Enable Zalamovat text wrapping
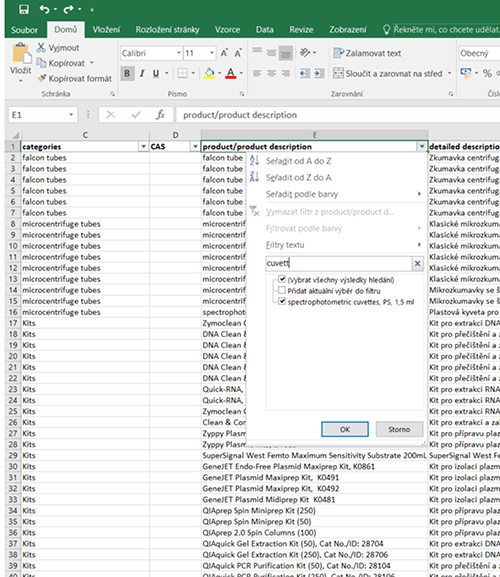The width and height of the screenshot is (500, 577). click(367, 53)
